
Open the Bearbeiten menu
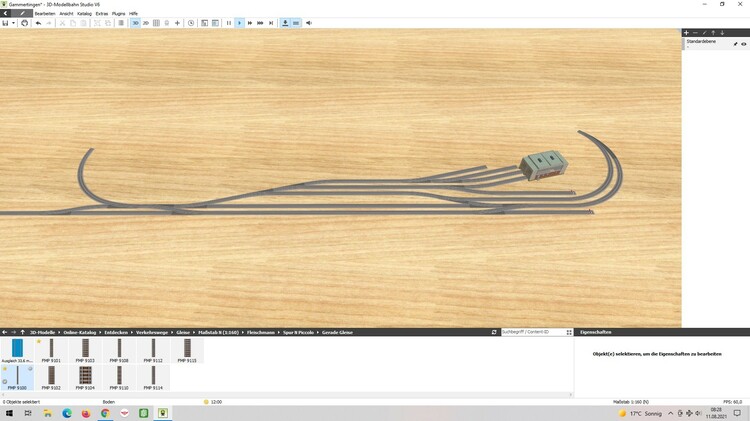click(x=45, y=14)
